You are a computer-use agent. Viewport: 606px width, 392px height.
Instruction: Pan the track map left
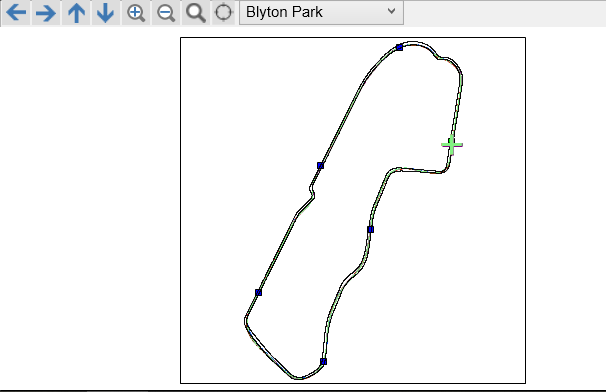coord(16,13)
